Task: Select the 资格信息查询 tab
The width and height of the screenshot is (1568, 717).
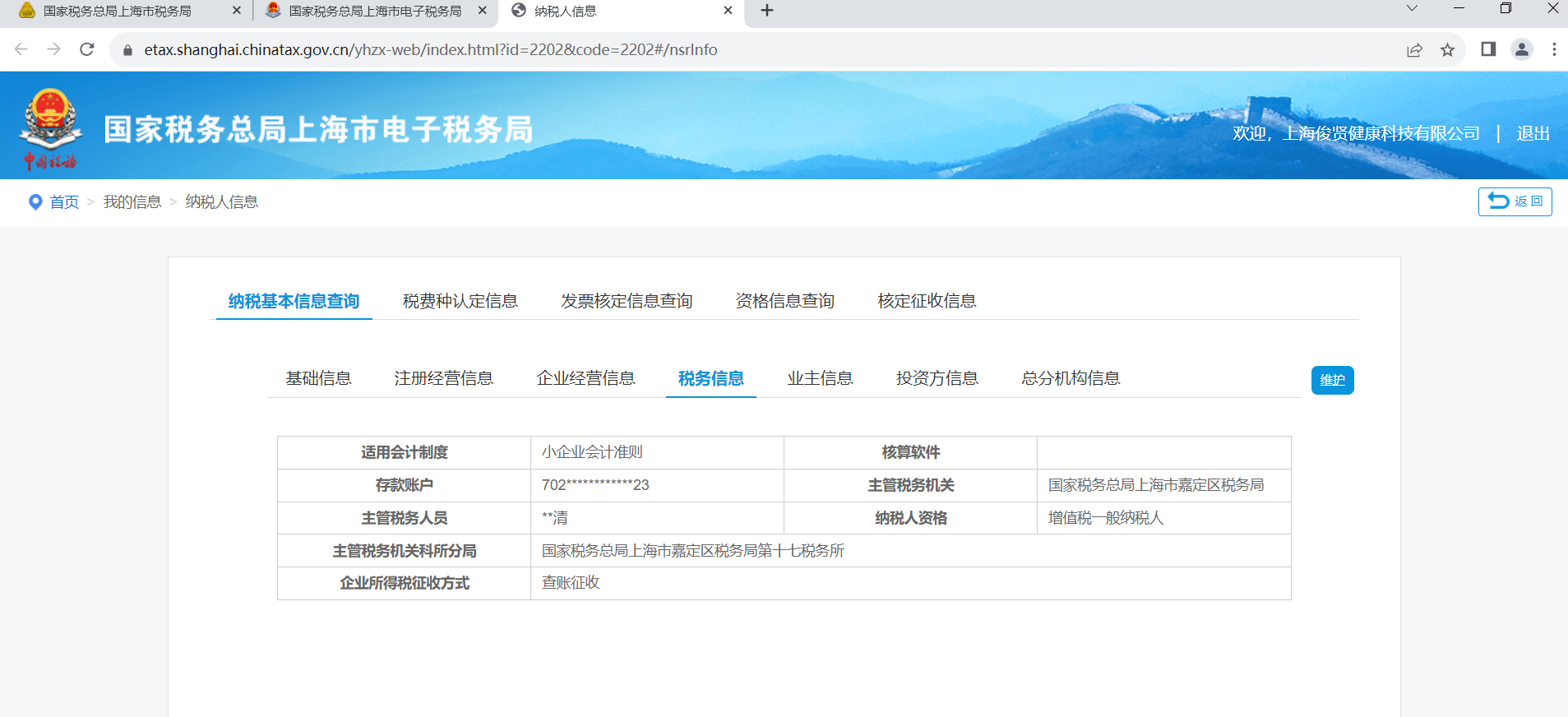Action: pos(784,301)
